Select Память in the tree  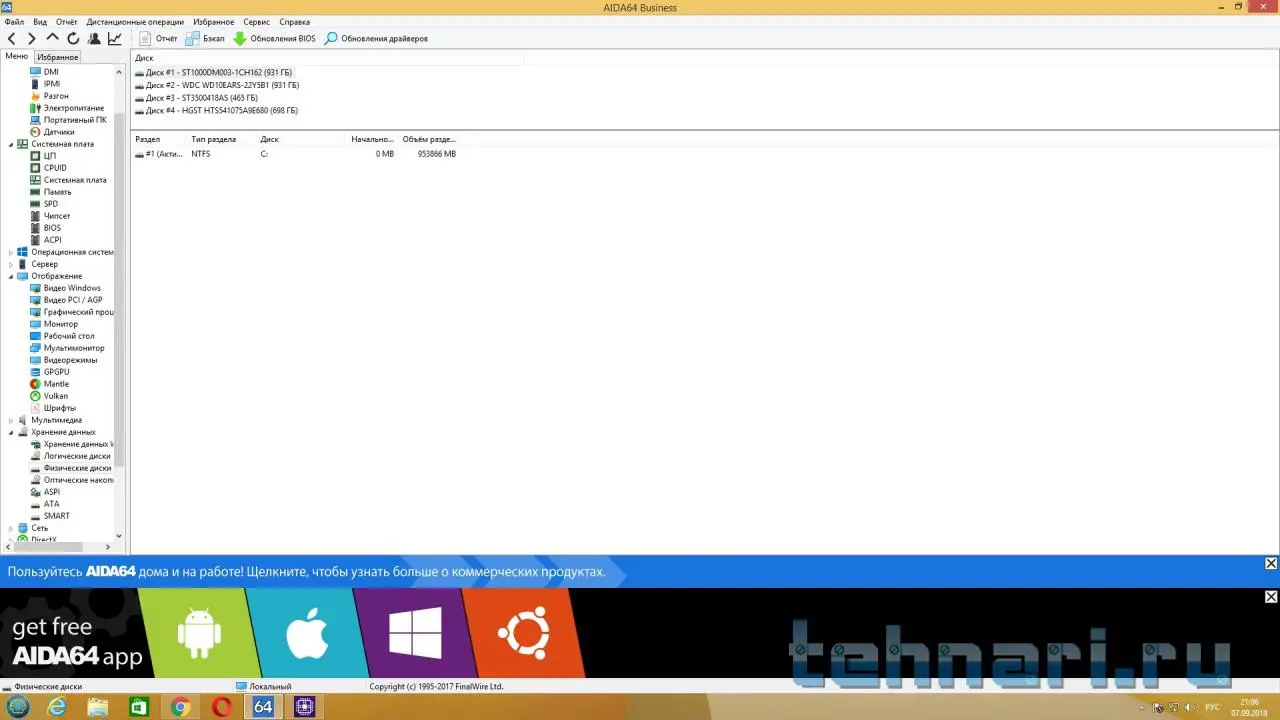coord(57,192)
